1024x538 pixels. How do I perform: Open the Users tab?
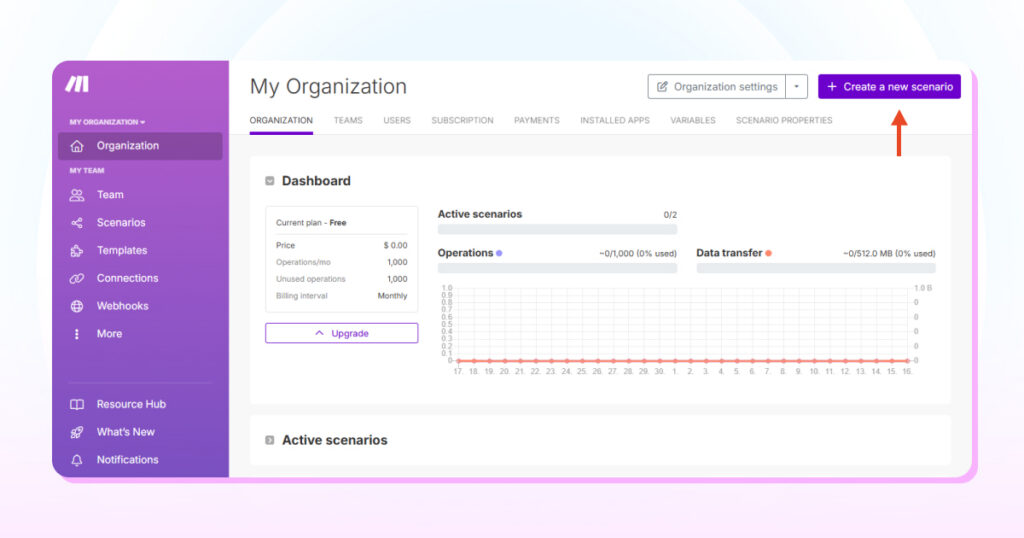click(397, 121)
